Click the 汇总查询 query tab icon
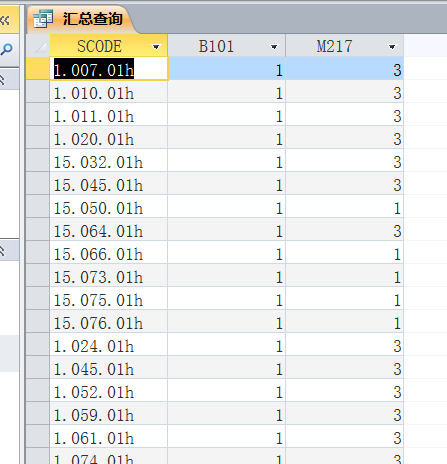Viewport: 447px width, 464px height. [x=43, y=19]
